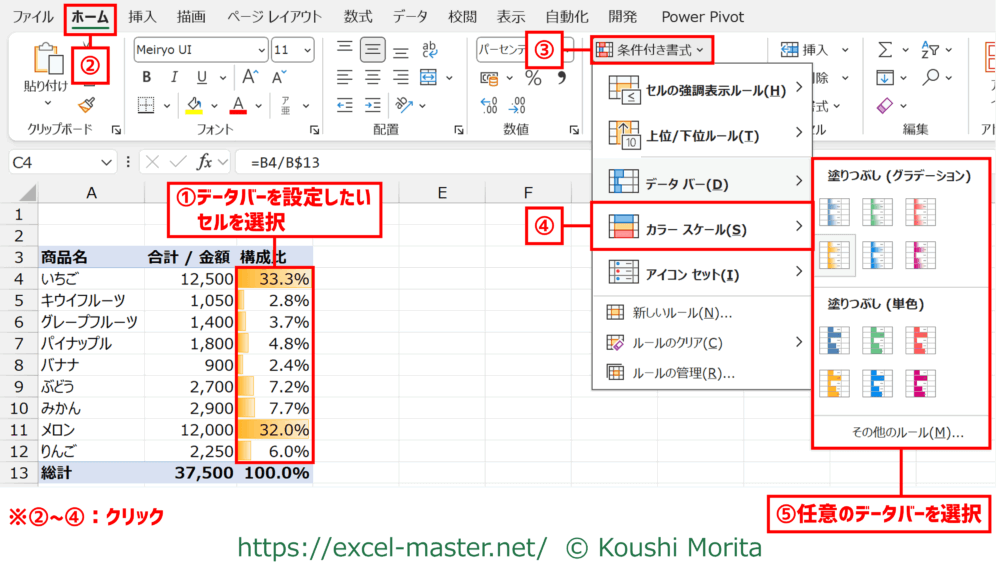This screenshot has height=563, width=1000.
Task: Open the 挿入 ribbon tab
Action: (x=143, y=17)
